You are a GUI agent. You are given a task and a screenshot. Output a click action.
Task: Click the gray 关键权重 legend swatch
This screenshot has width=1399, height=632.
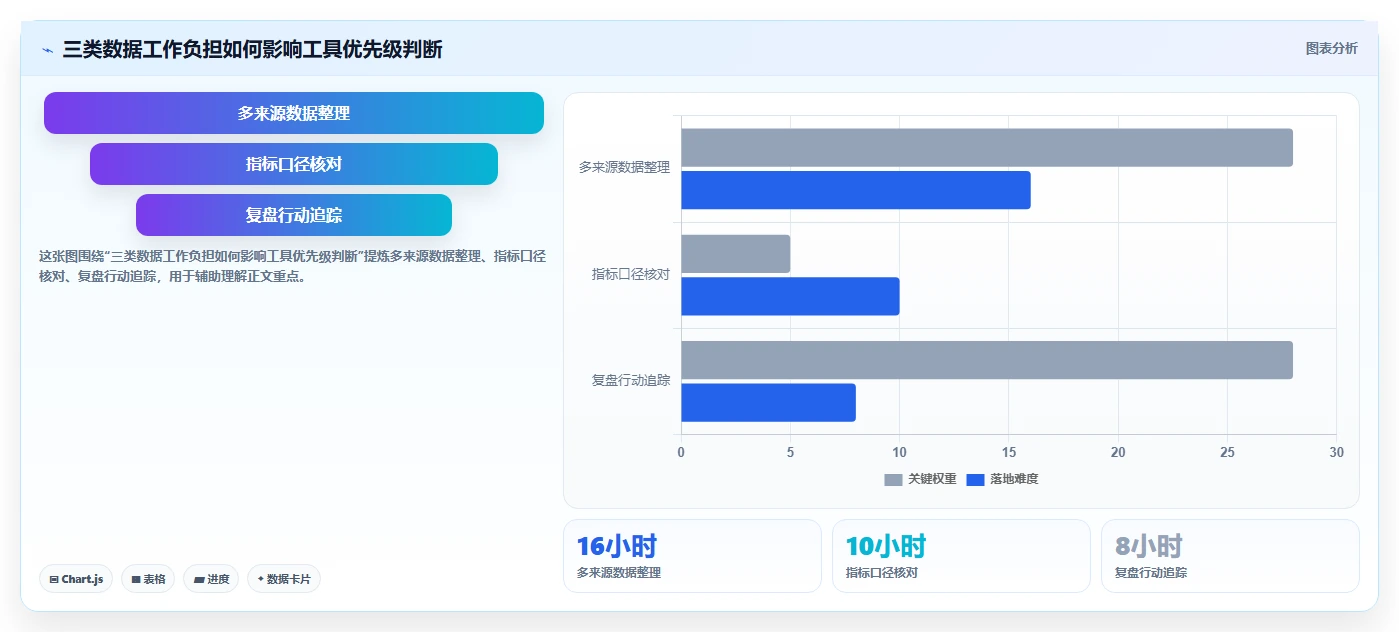pyautogui.click(x=893, y=480)
